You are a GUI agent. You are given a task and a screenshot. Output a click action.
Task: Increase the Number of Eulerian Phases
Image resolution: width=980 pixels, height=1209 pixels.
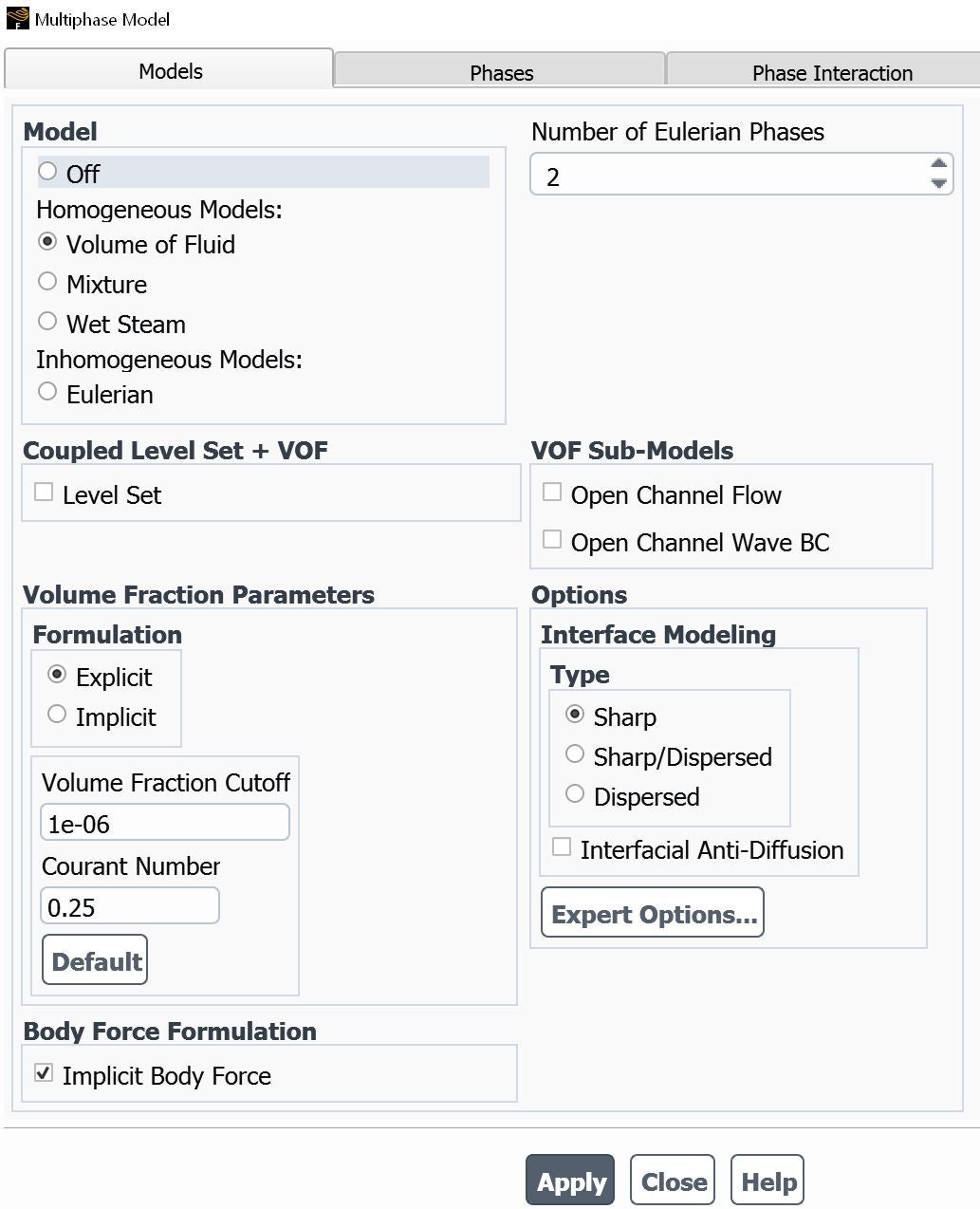click(x=938, y=165)
